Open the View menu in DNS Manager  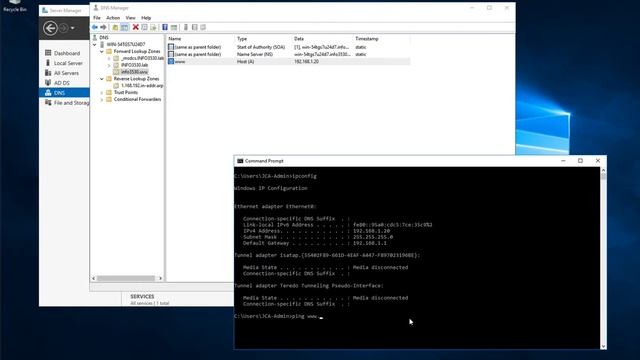coord(130,18)
